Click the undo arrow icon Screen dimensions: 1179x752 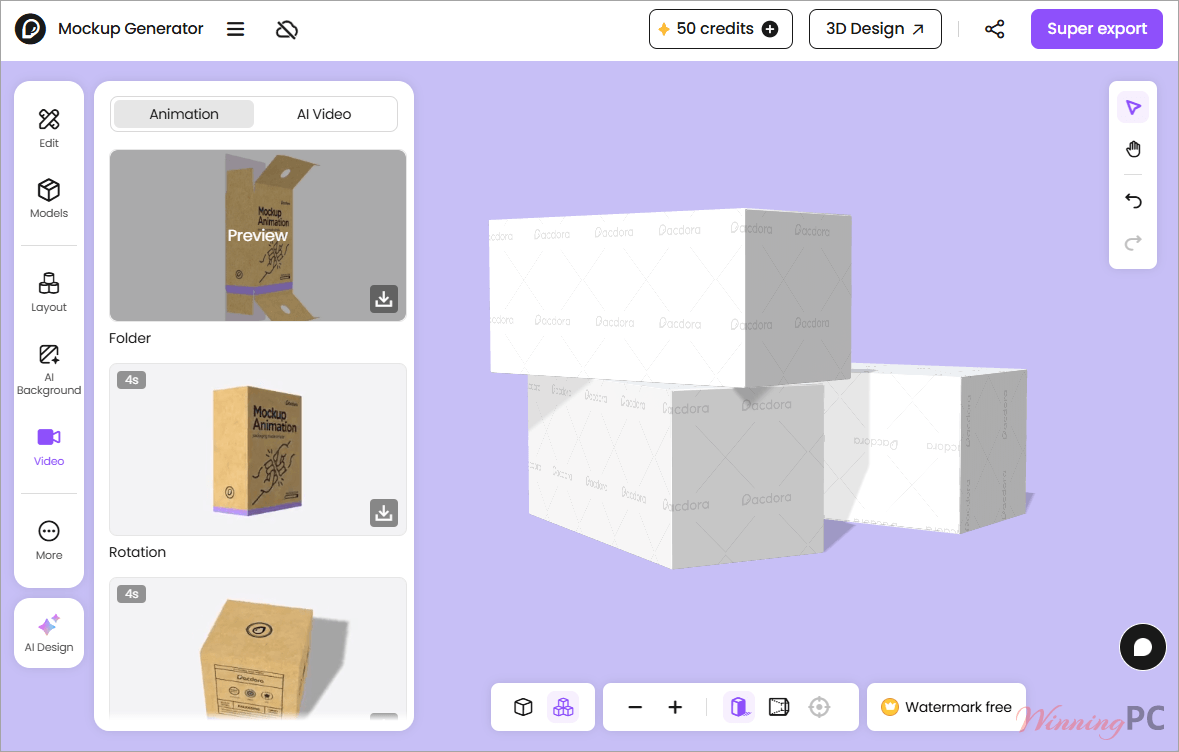click(1133, 201)
